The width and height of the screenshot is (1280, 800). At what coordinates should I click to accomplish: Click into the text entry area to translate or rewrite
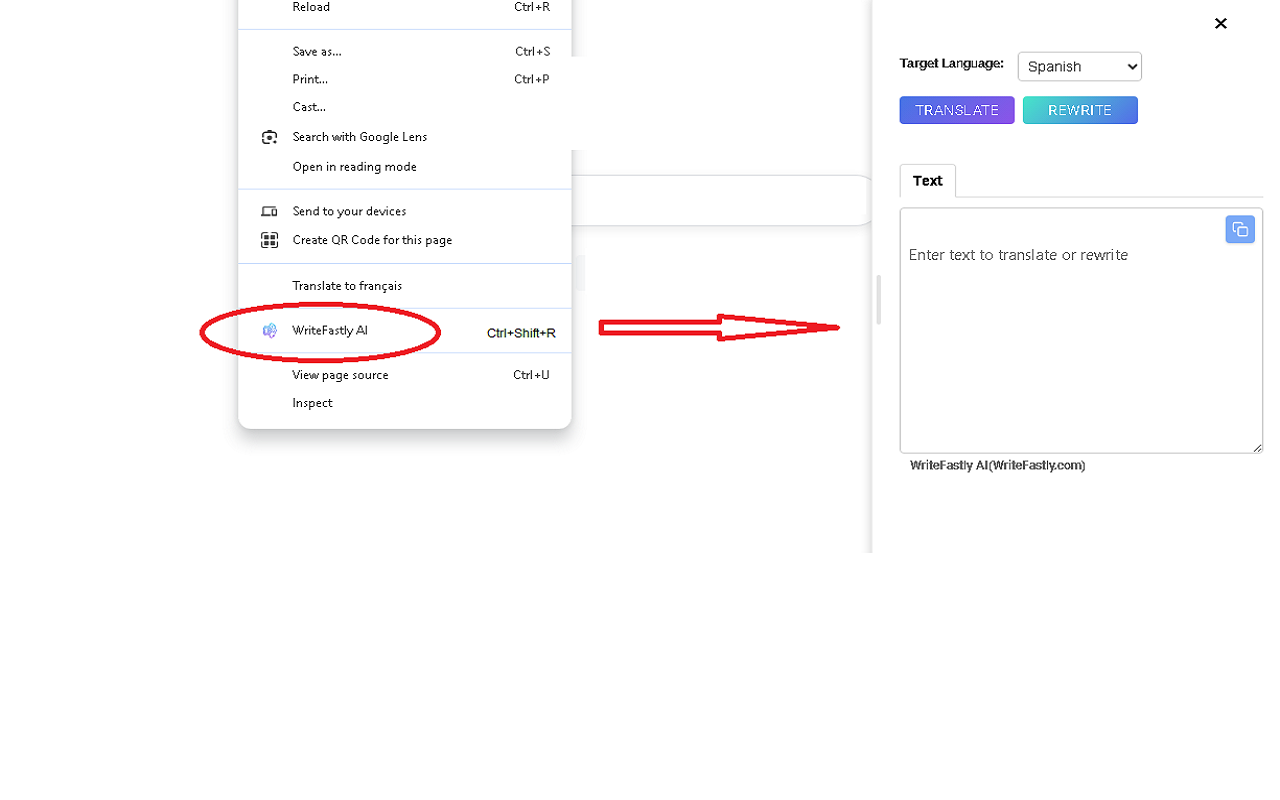coord(1081,330)
